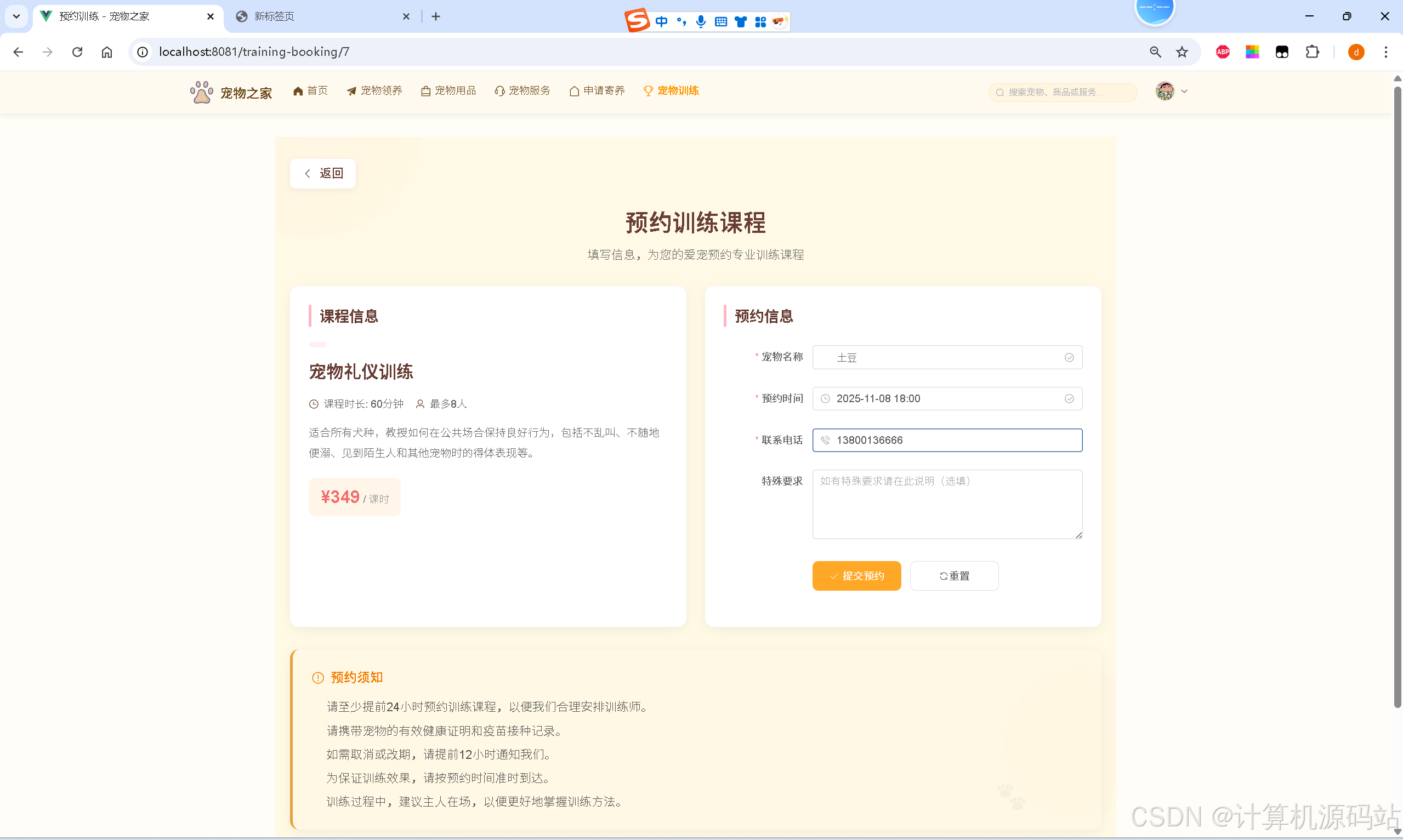Image resolution: width=1403 pixels, height=840 pixels.
Task: Expand the user account dropdown arrow
Action: [x=1184, y=91]
